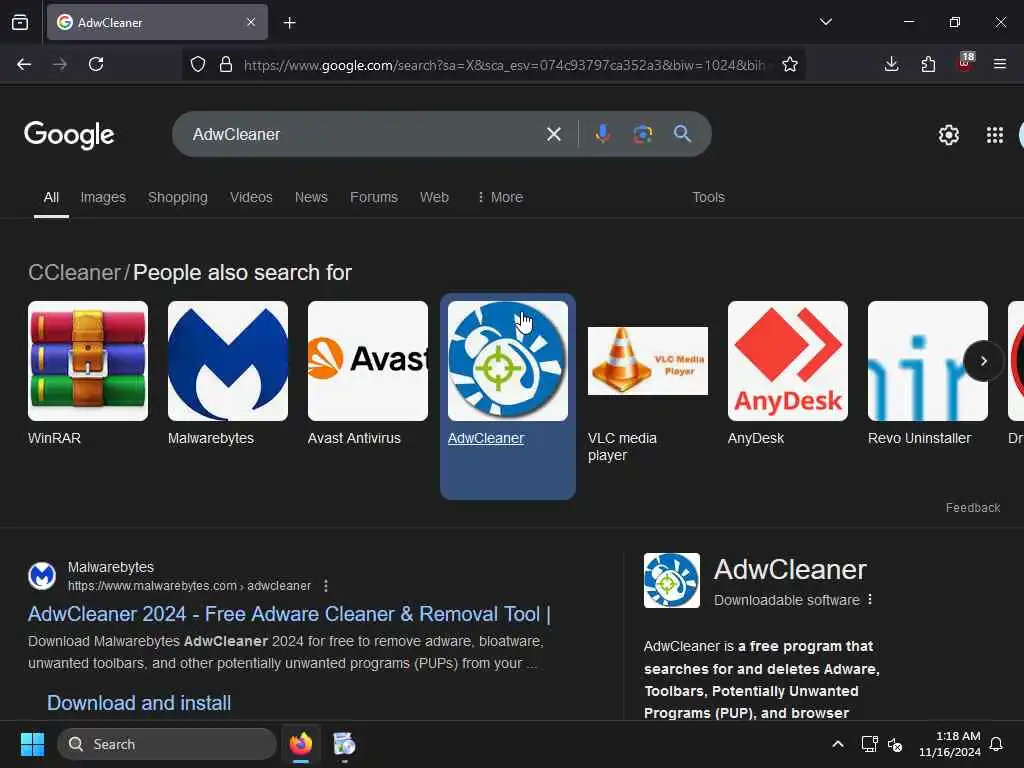Viewport: 1024px width, 768px height.
Task: Open the Firefox extensions menu
Action: pyautogui.click(x=928, y=64)
